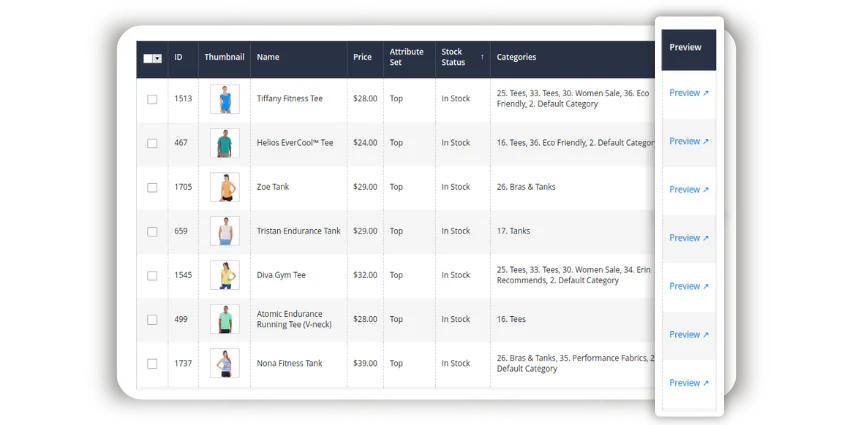Screen dimensions: 853x425
Task: Preview product Helios EverCool Tee
Action: pos(689,141)
